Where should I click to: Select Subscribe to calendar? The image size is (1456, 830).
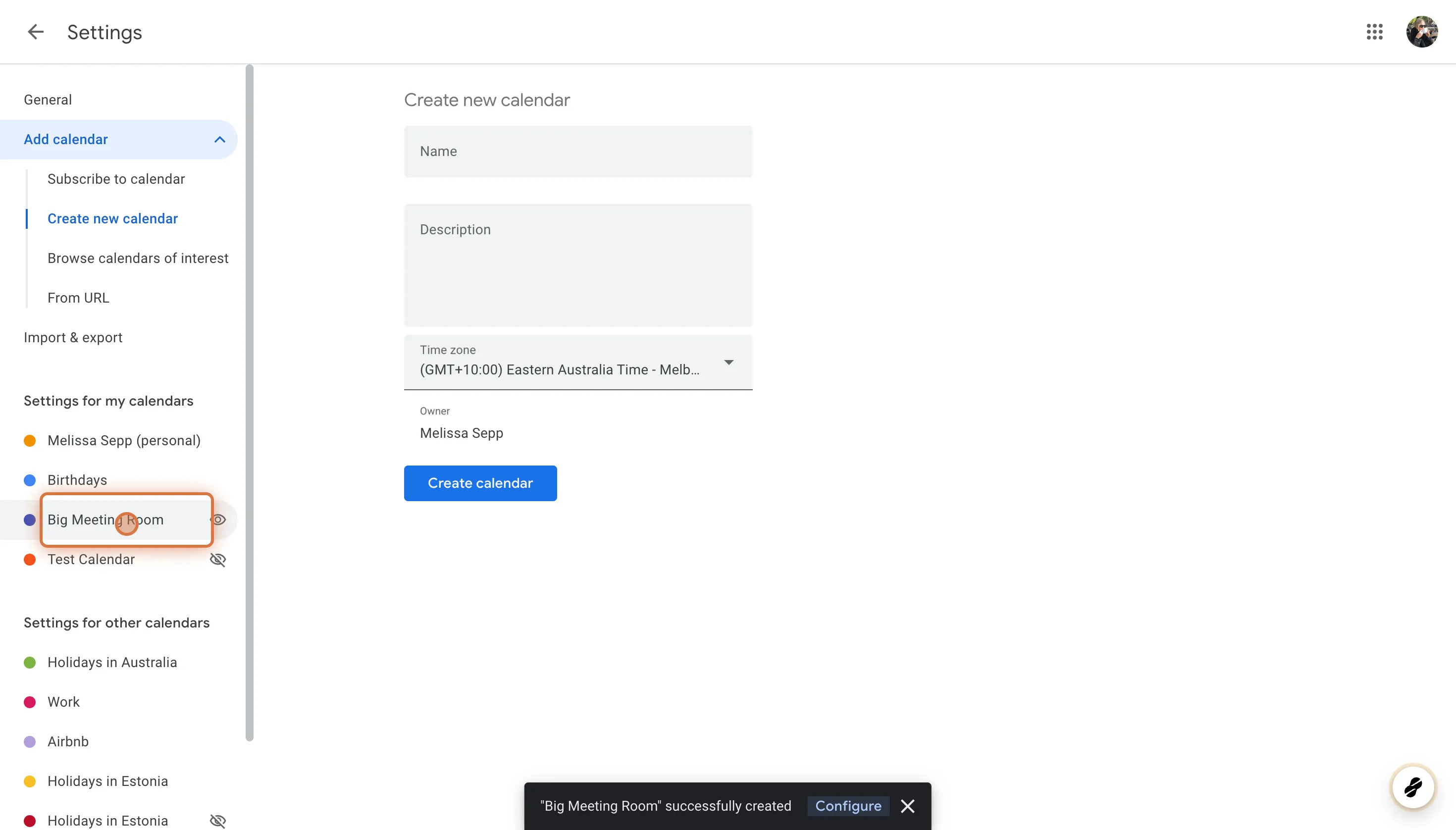(116, 178)
